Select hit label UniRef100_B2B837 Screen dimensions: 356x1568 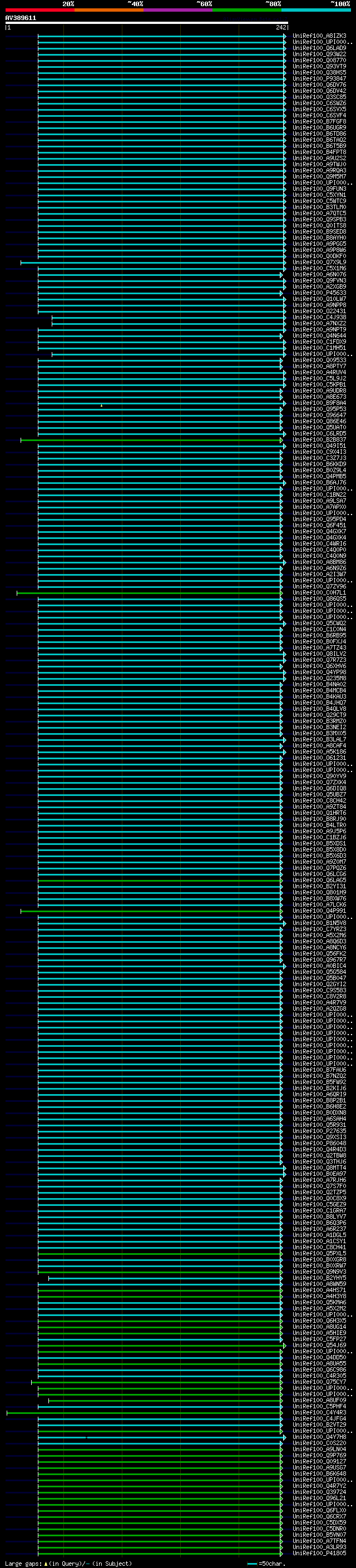[x=319, y=439]
